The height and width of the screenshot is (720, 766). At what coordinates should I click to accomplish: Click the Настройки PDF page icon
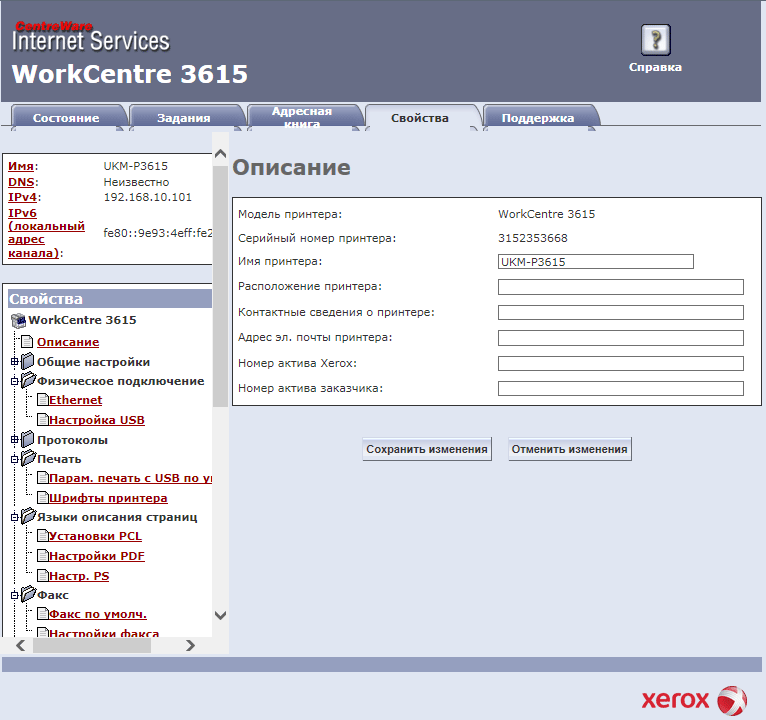(43, 556)
